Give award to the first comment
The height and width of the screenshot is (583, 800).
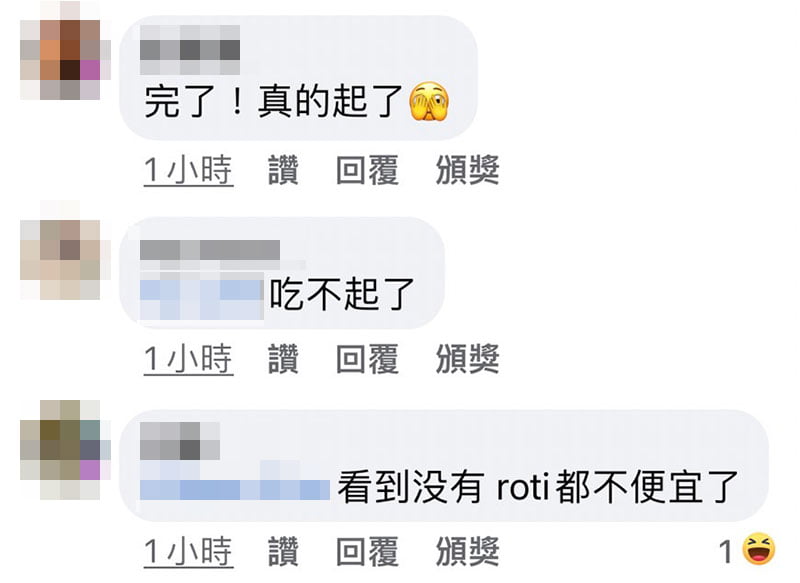467,170
